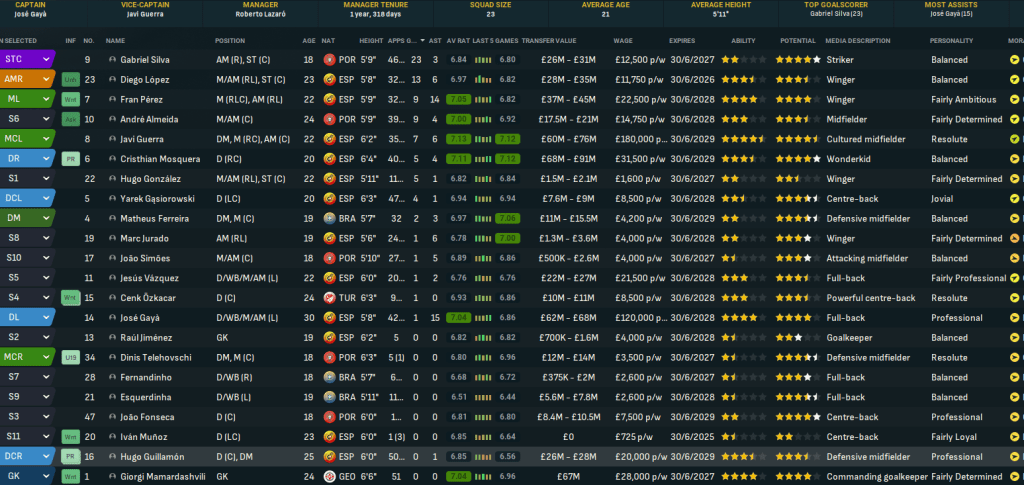Click Gabriel Silva's morale icon
Screen dimensions: 1024x485
pyautogui.click(x=1014, y=60)
